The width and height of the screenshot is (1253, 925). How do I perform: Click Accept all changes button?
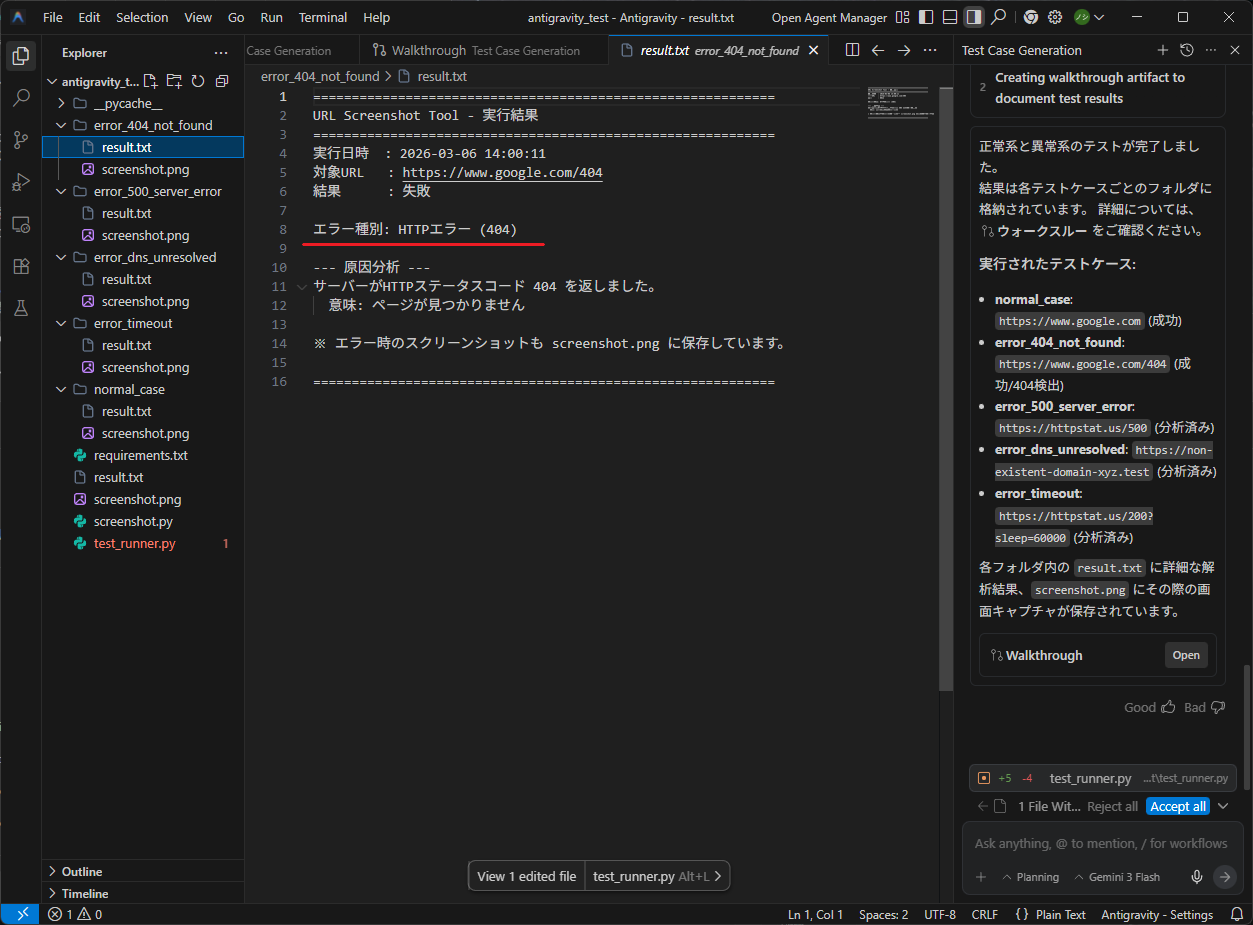pos(1177,806)
